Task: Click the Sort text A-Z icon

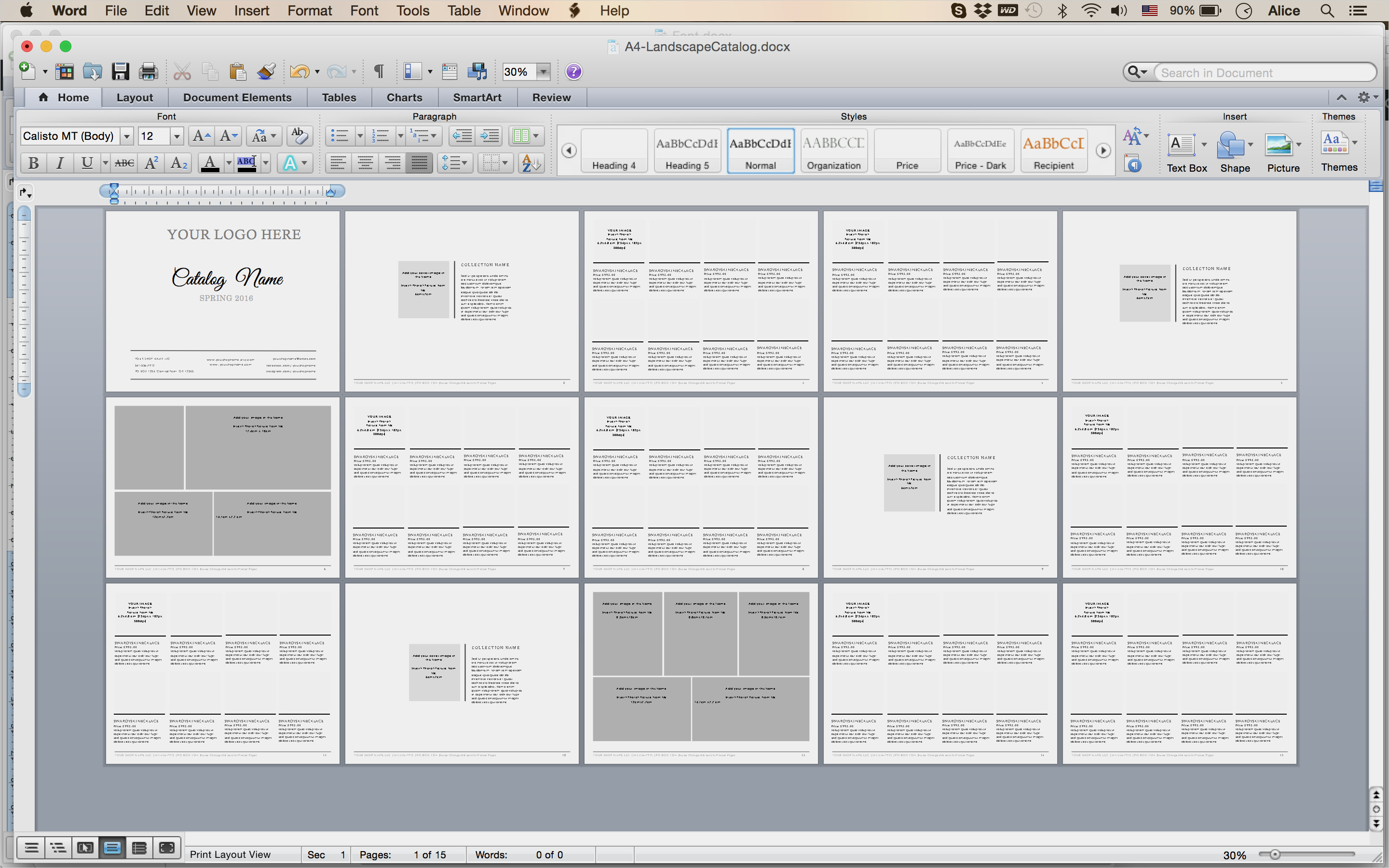Action: tap(531, 163)
